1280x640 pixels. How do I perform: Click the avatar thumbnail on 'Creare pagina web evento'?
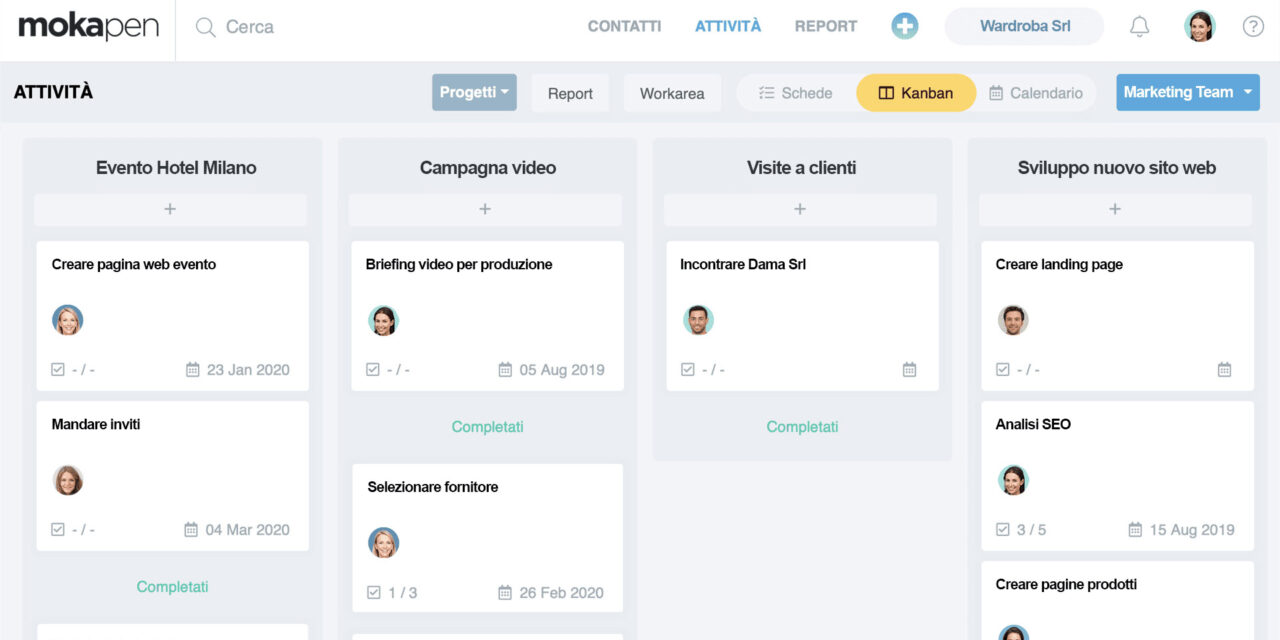coord(68,320)
